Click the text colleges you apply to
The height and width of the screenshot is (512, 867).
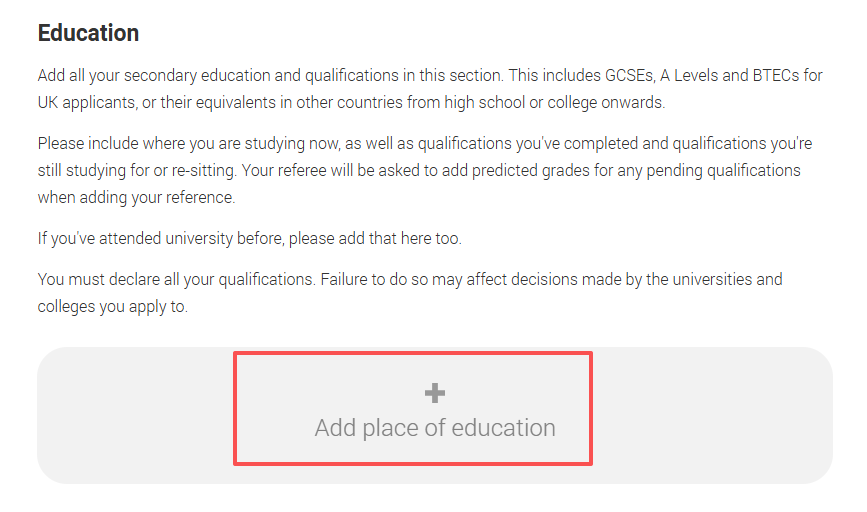click(x=112, y=307)
